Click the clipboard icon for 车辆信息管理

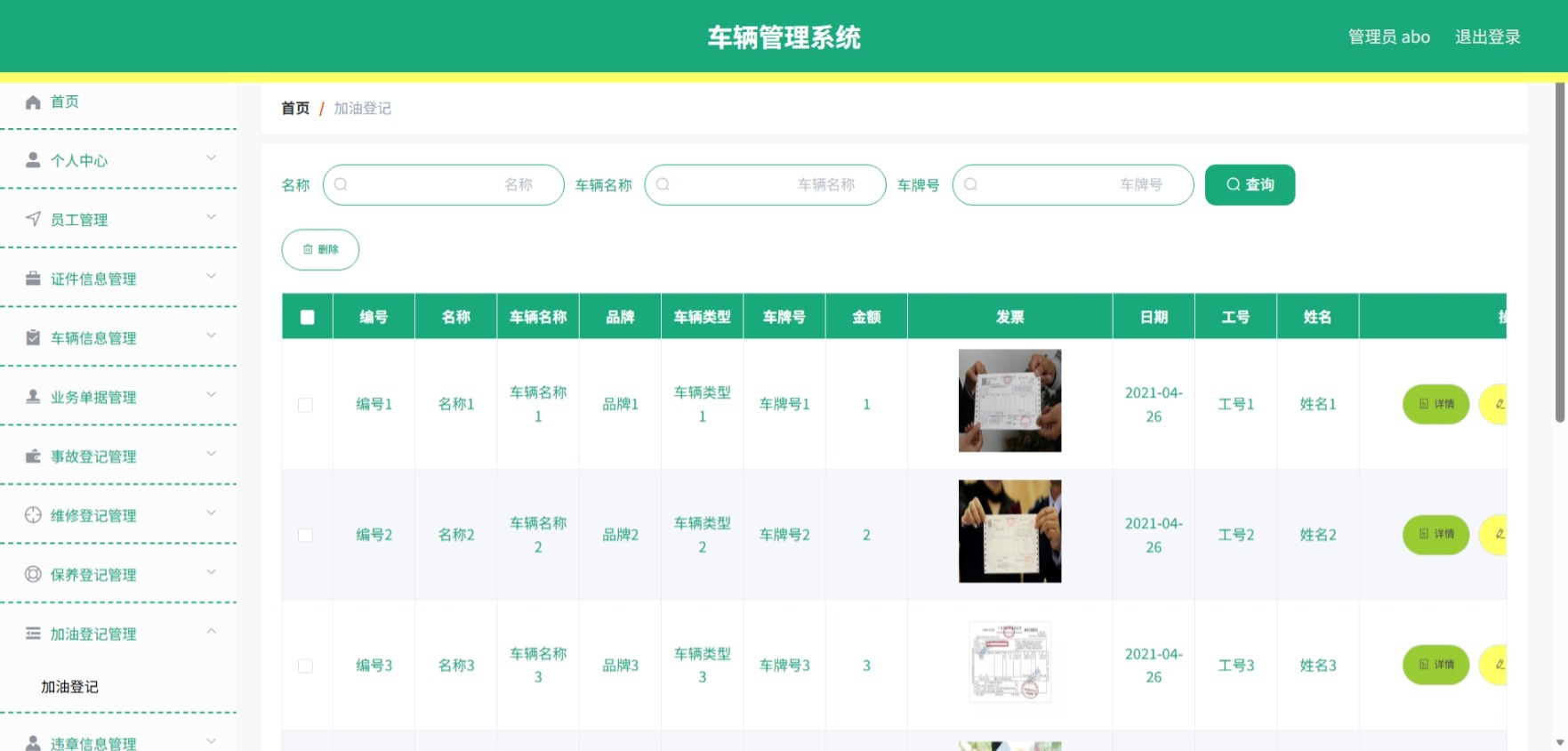(33, 337)
